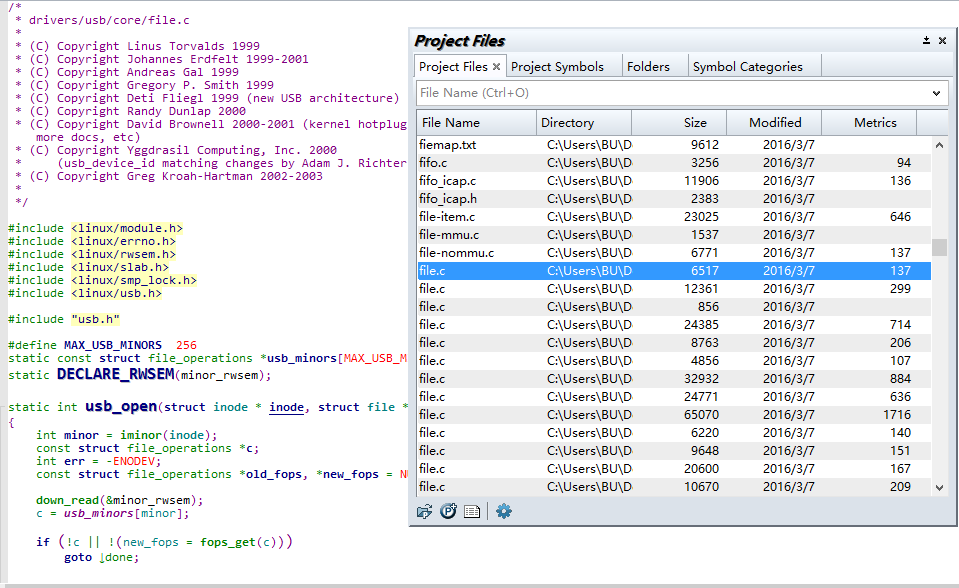Image resolution: width=959 pixels, height=588 pixels.
Task: Click the add project file (P+) icon
Action: click(448, 511)
